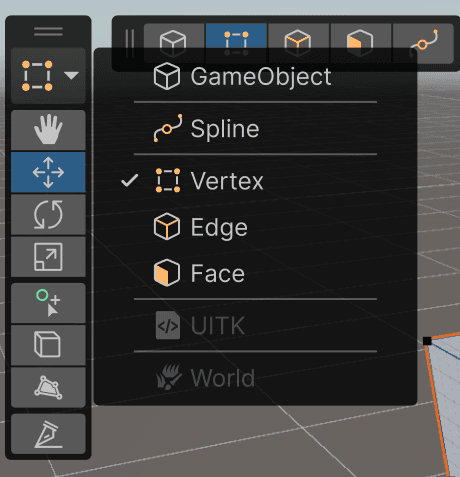This screenshot has width=460, height=477.
Task: Choose Face from the context menu
Action: click(255, 273)
